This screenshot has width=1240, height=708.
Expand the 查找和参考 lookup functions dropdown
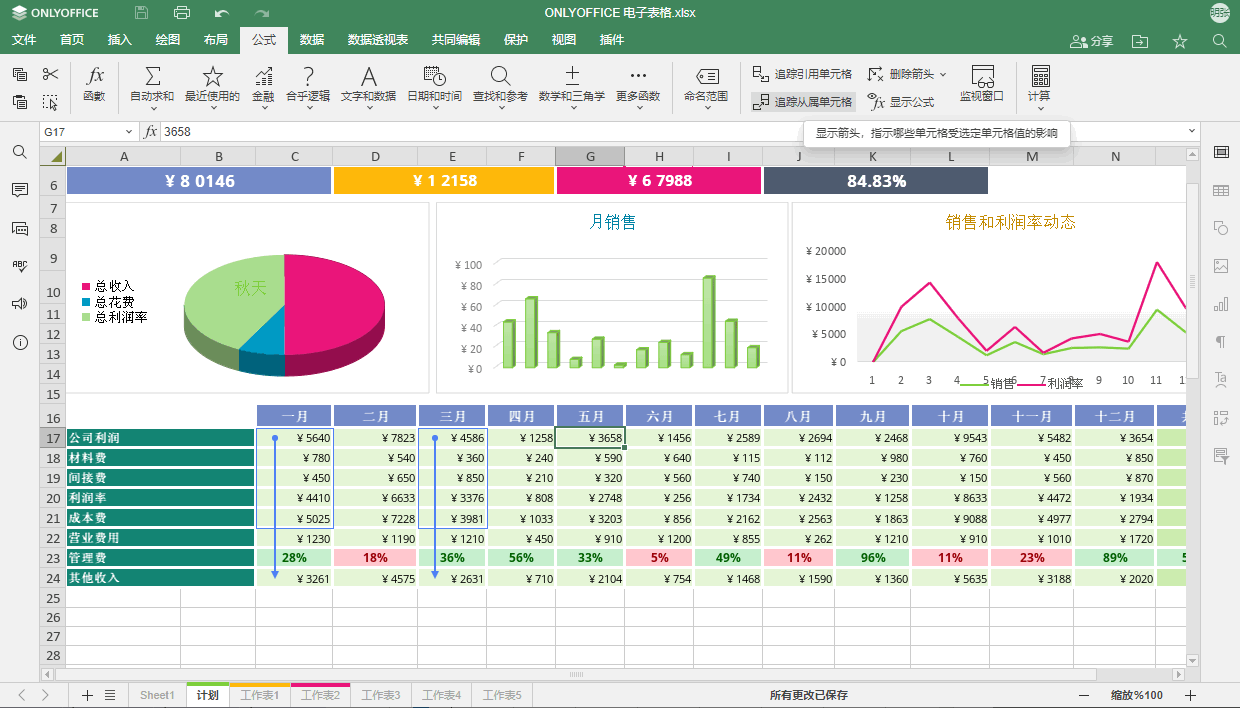pos(500,109)
